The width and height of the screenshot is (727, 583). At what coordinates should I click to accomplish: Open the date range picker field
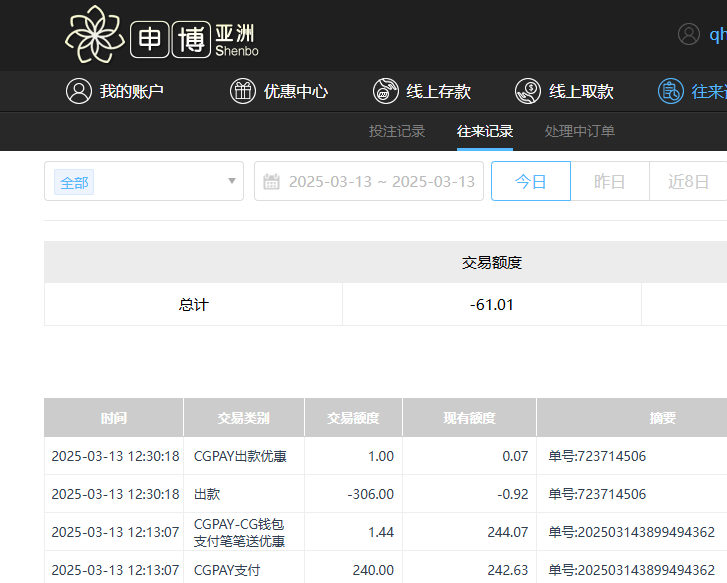click(380, 182)
